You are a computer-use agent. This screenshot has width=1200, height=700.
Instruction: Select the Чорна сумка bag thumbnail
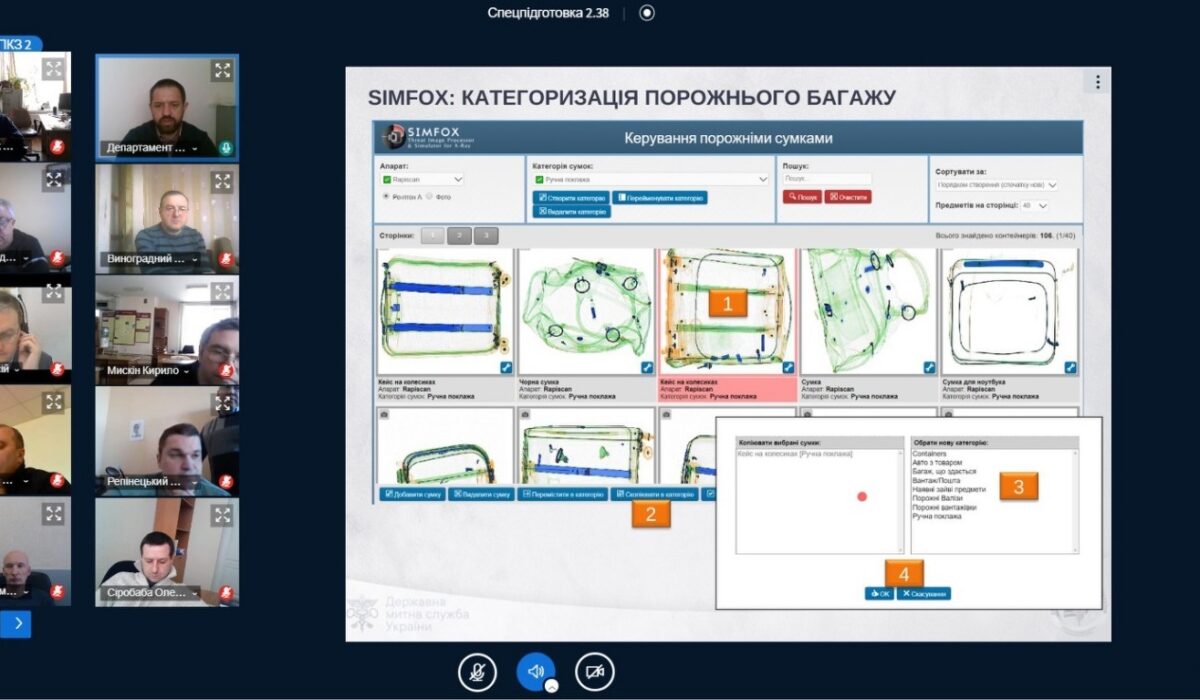point(587,312)
